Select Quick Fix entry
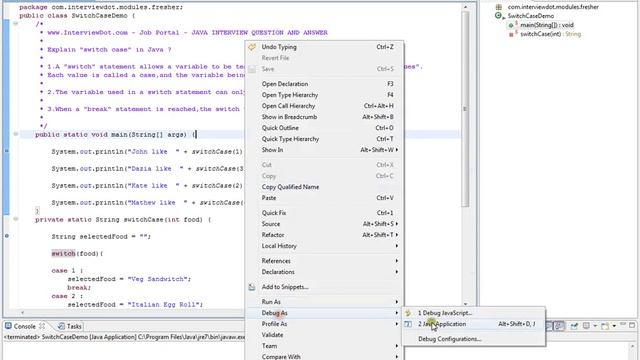 (324, 213)
